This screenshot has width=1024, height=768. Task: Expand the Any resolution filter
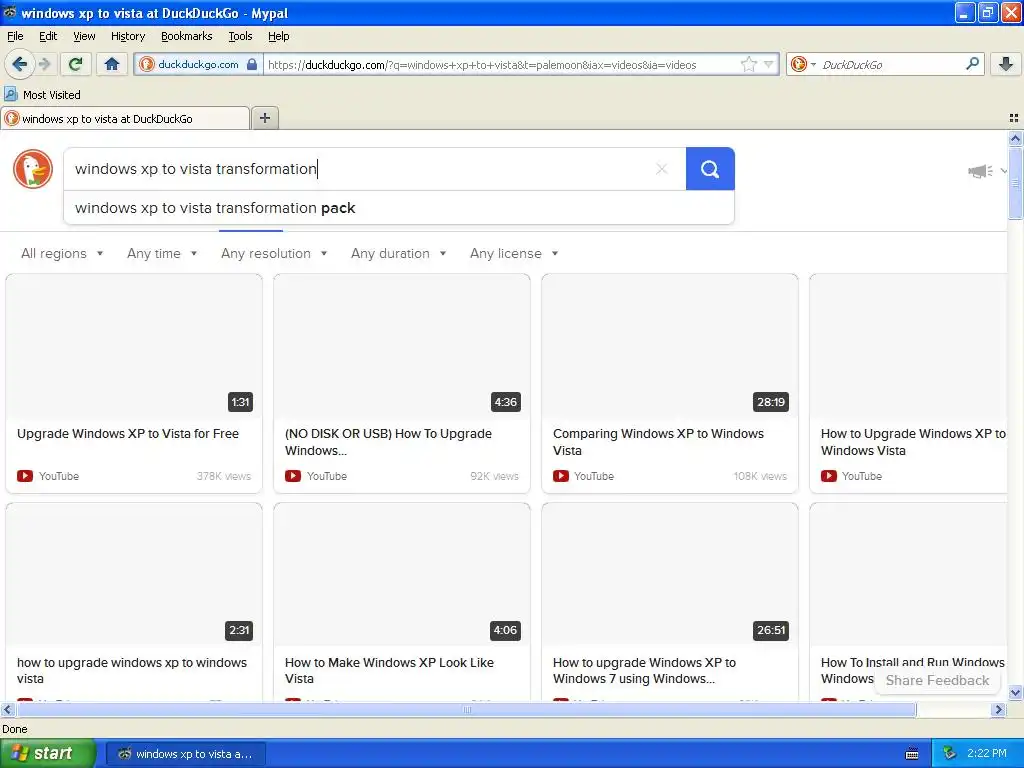tap(274, 253)
